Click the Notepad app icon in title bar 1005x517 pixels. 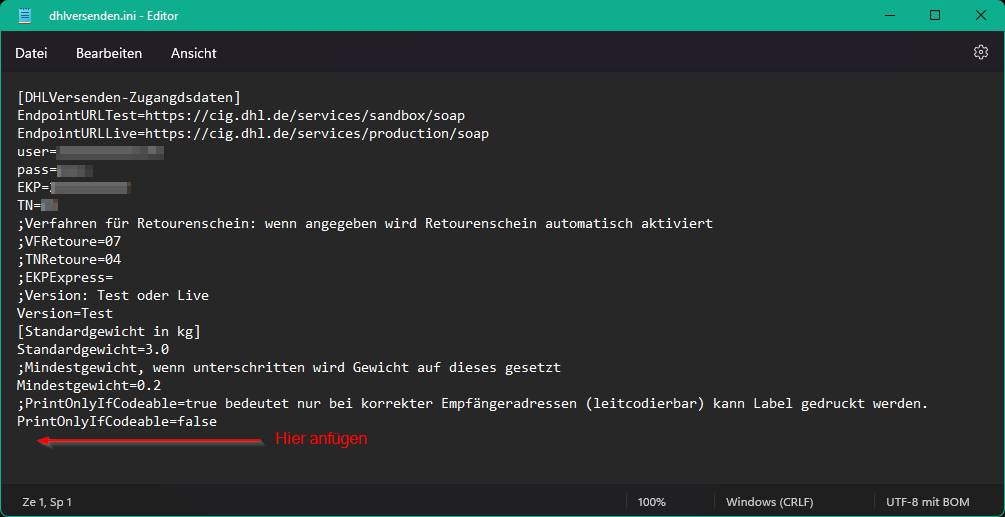coord(26,15)
